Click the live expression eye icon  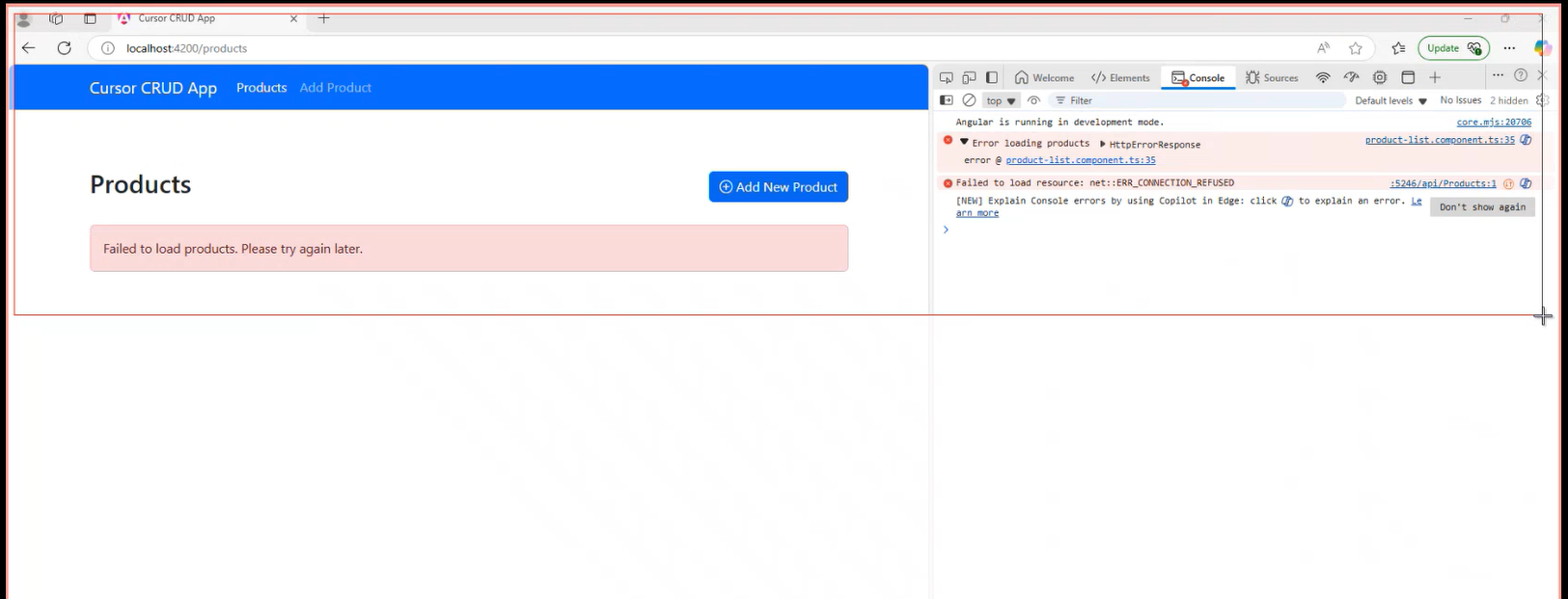coord(1033,100)
